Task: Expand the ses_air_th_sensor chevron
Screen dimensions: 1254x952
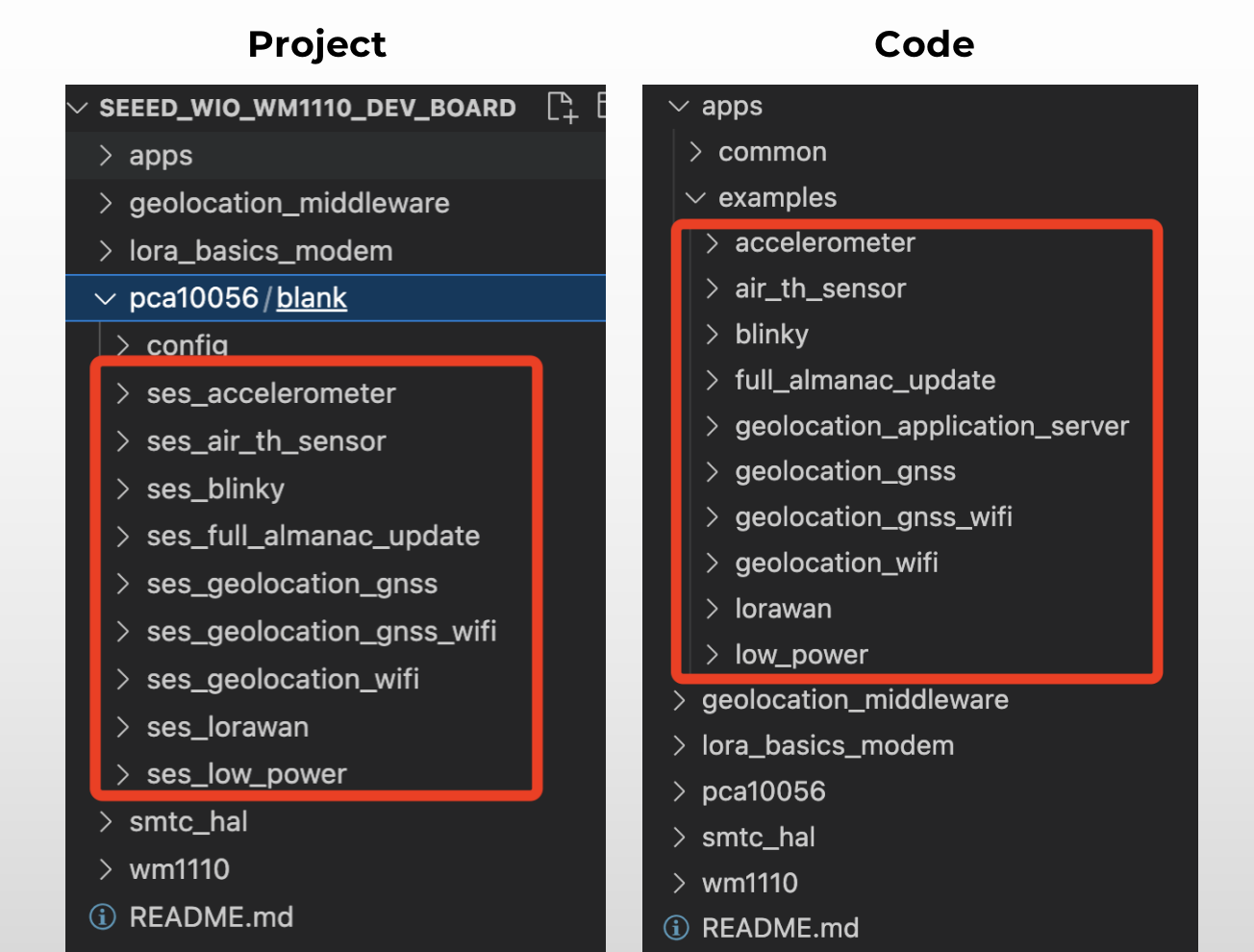Action: click(x=123, y=441)
